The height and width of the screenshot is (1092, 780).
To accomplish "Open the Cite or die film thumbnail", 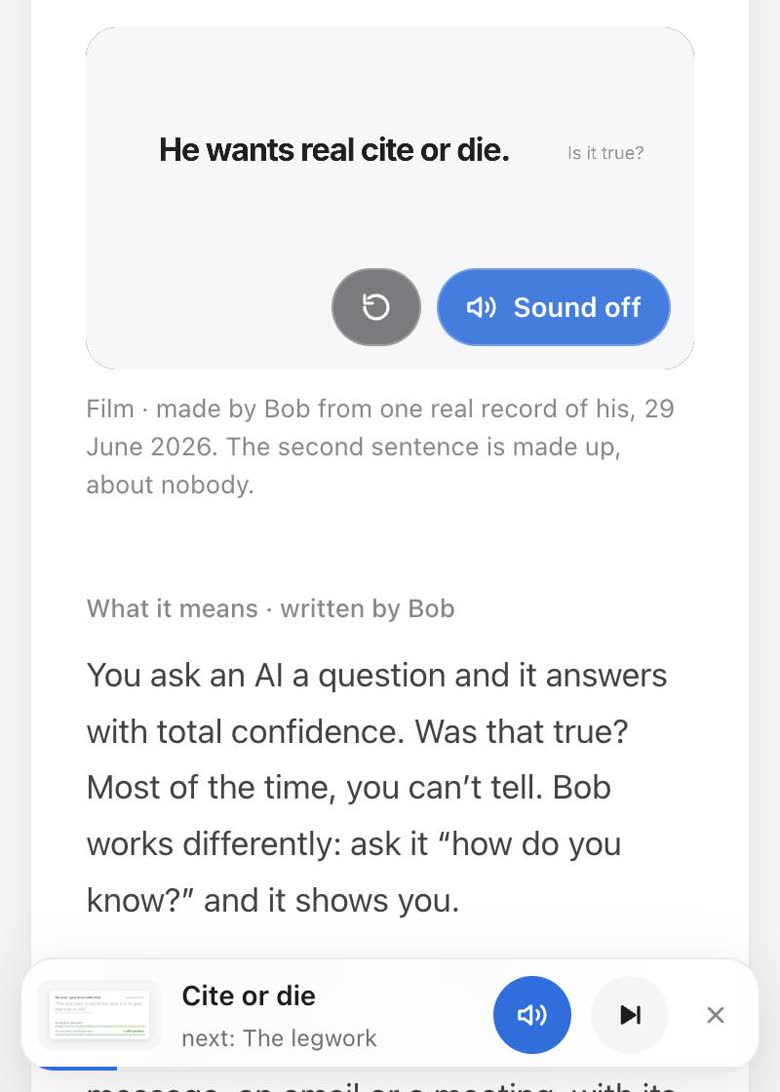I will click(100, 1015).
